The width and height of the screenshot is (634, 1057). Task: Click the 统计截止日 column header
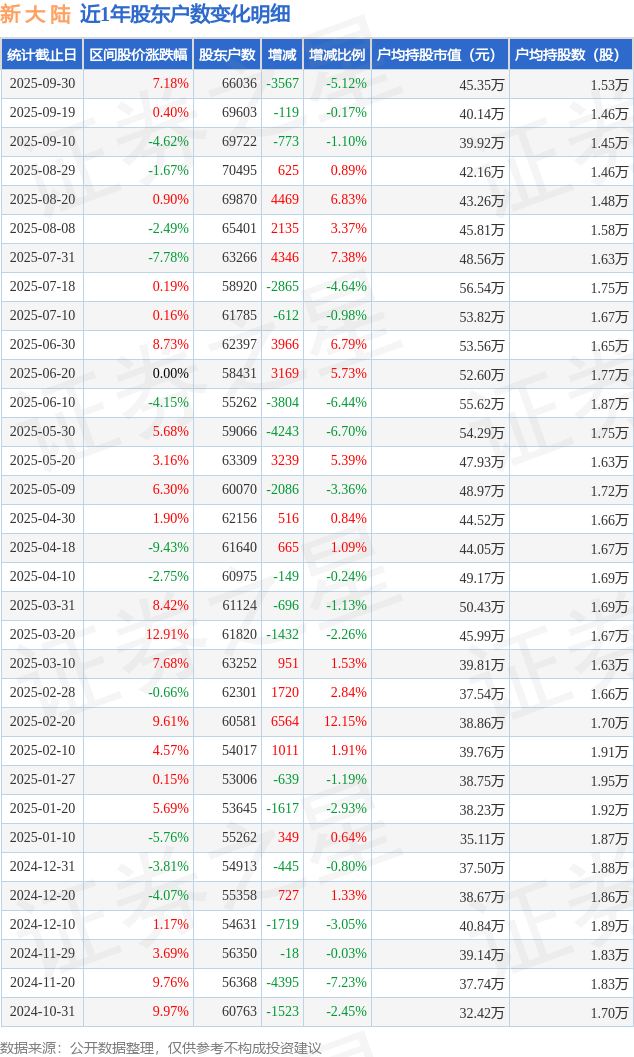click(42, 55)
